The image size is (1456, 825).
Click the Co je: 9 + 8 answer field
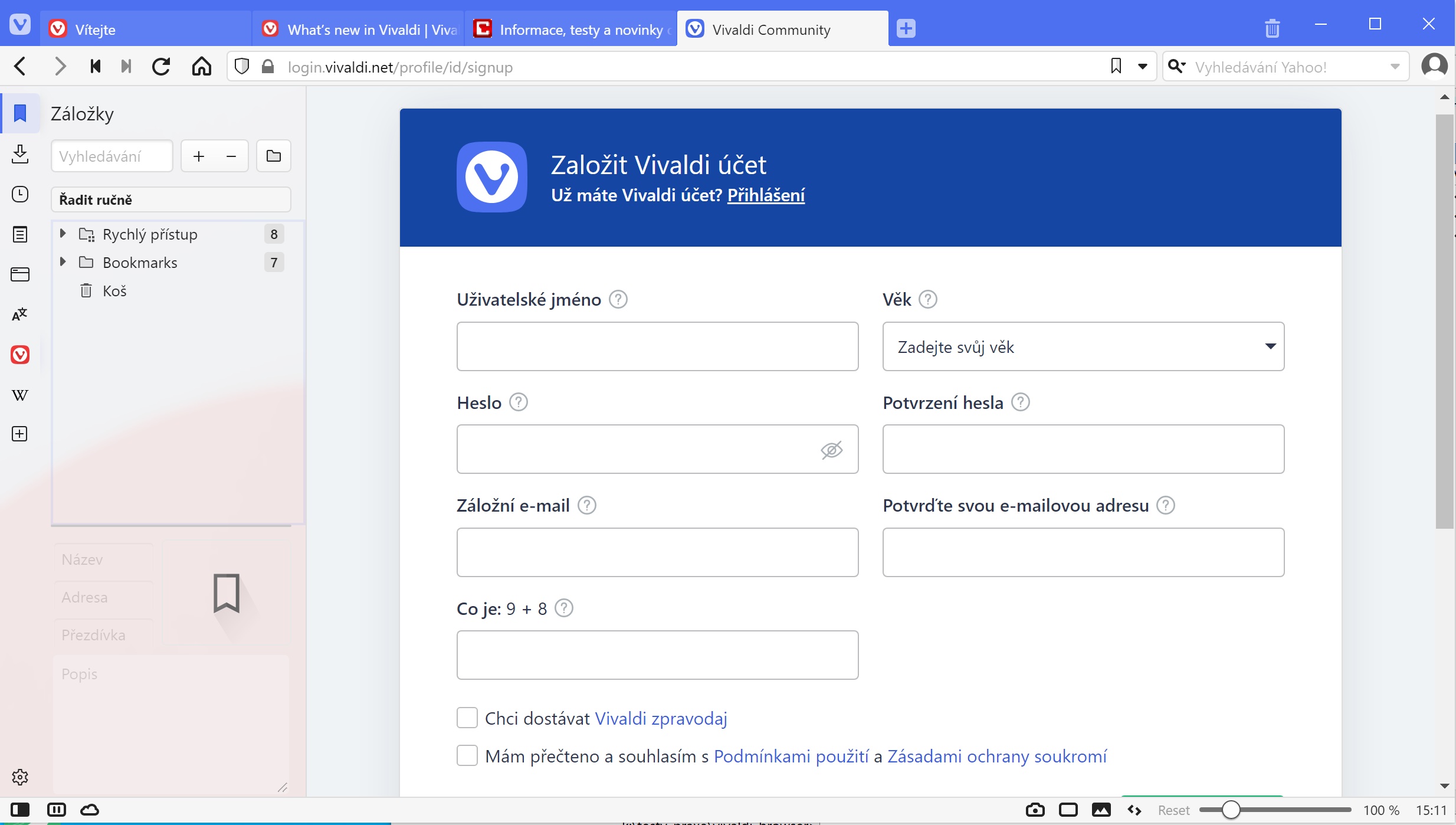click(x=657, y=655)
